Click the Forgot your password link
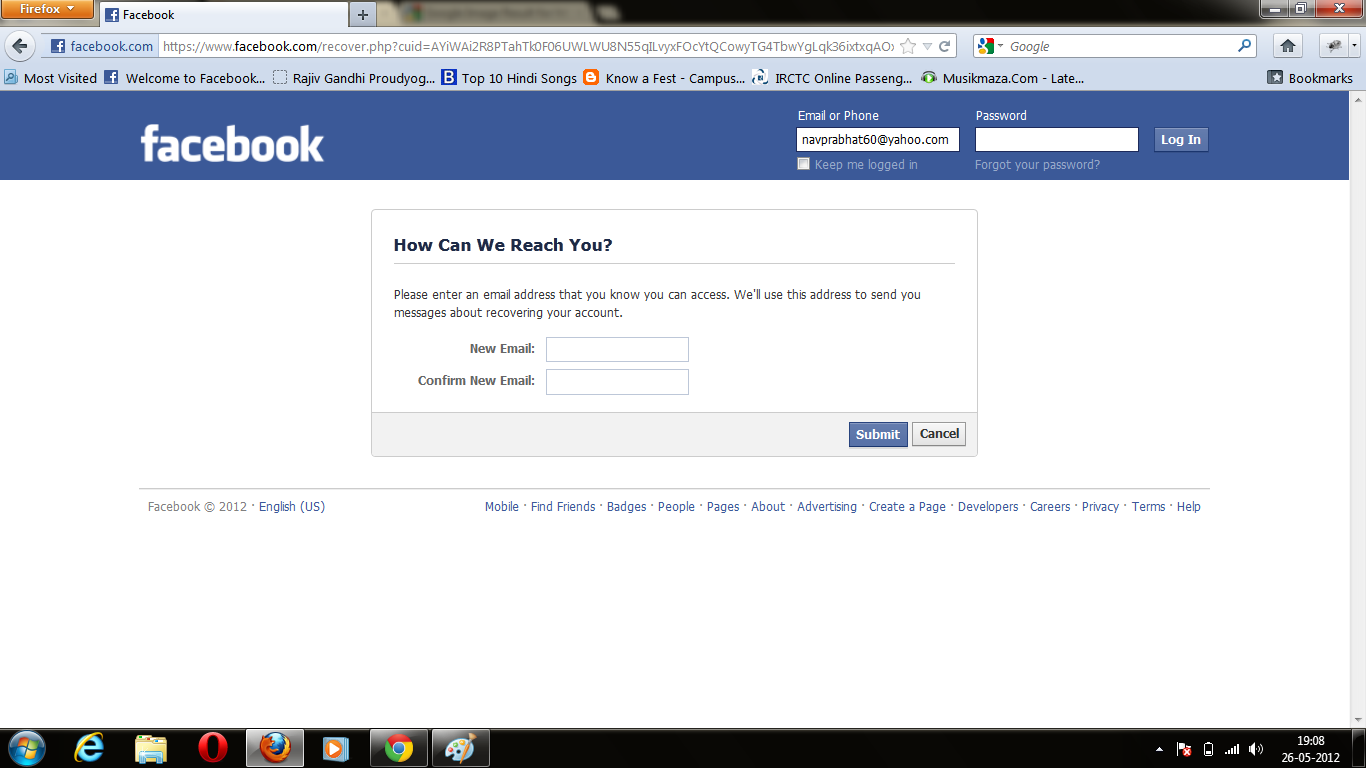 (1037, 165)
